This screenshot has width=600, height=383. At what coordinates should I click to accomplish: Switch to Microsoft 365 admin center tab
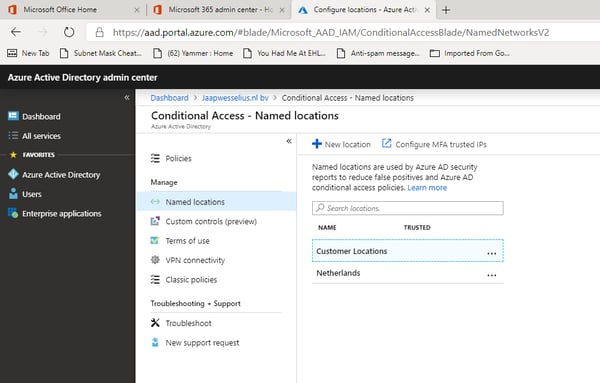221,10
